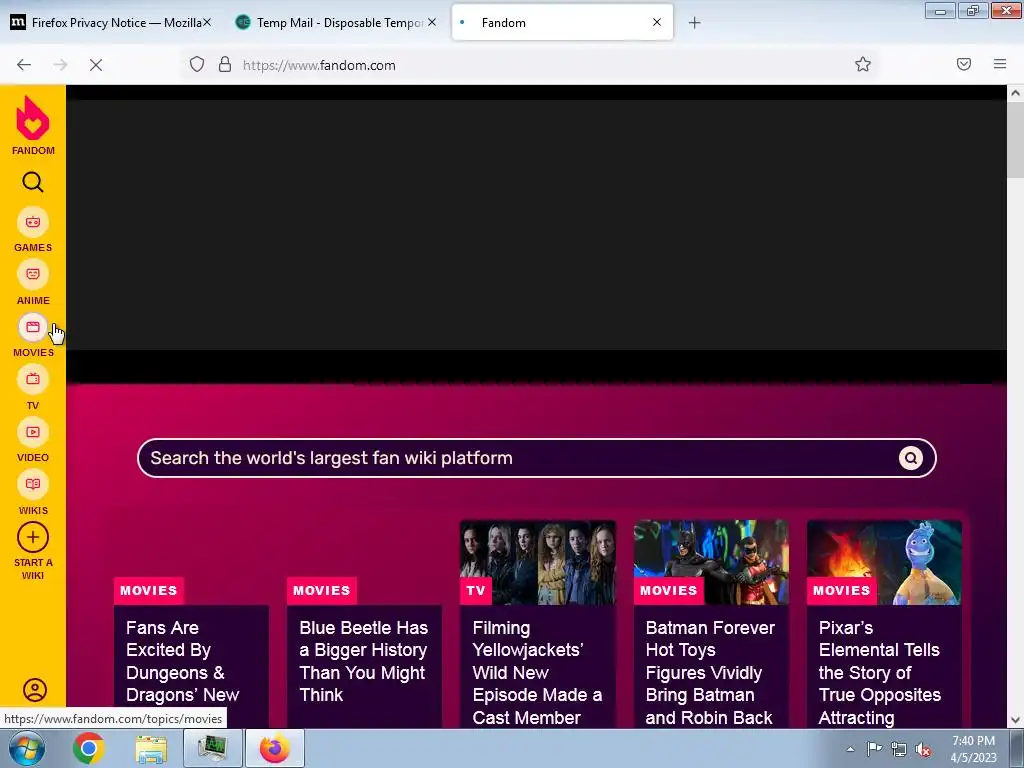The width and height of the screenshot is (1024, 768).
Task: Close the Fandom tab
Action: (x=657, y=22)
